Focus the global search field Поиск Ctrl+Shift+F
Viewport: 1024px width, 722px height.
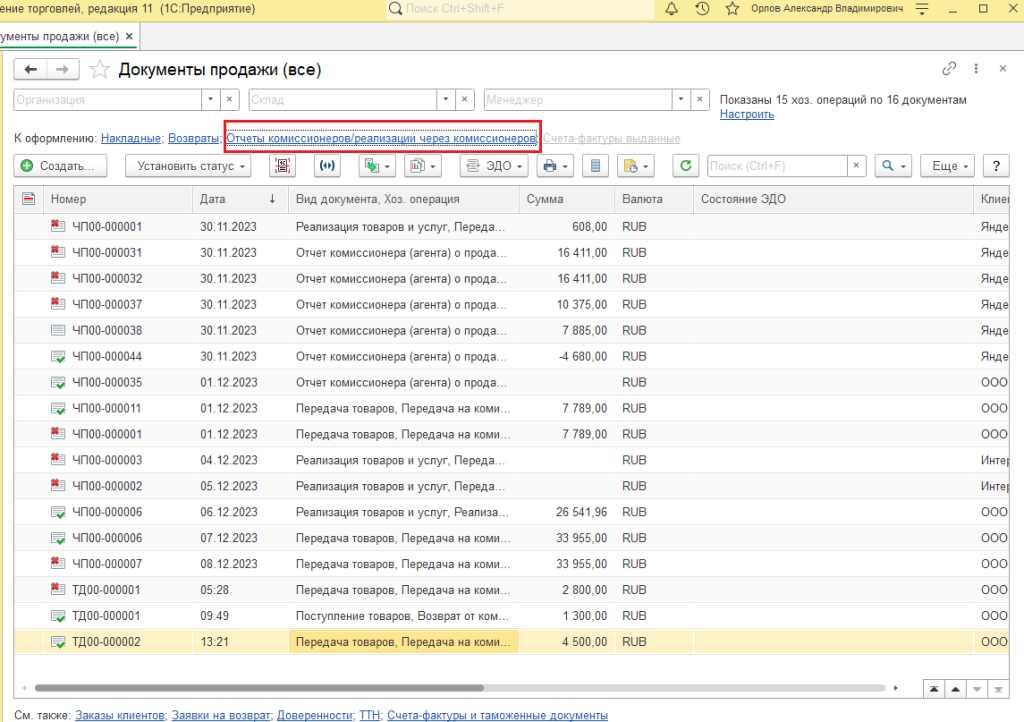point(520,9)
